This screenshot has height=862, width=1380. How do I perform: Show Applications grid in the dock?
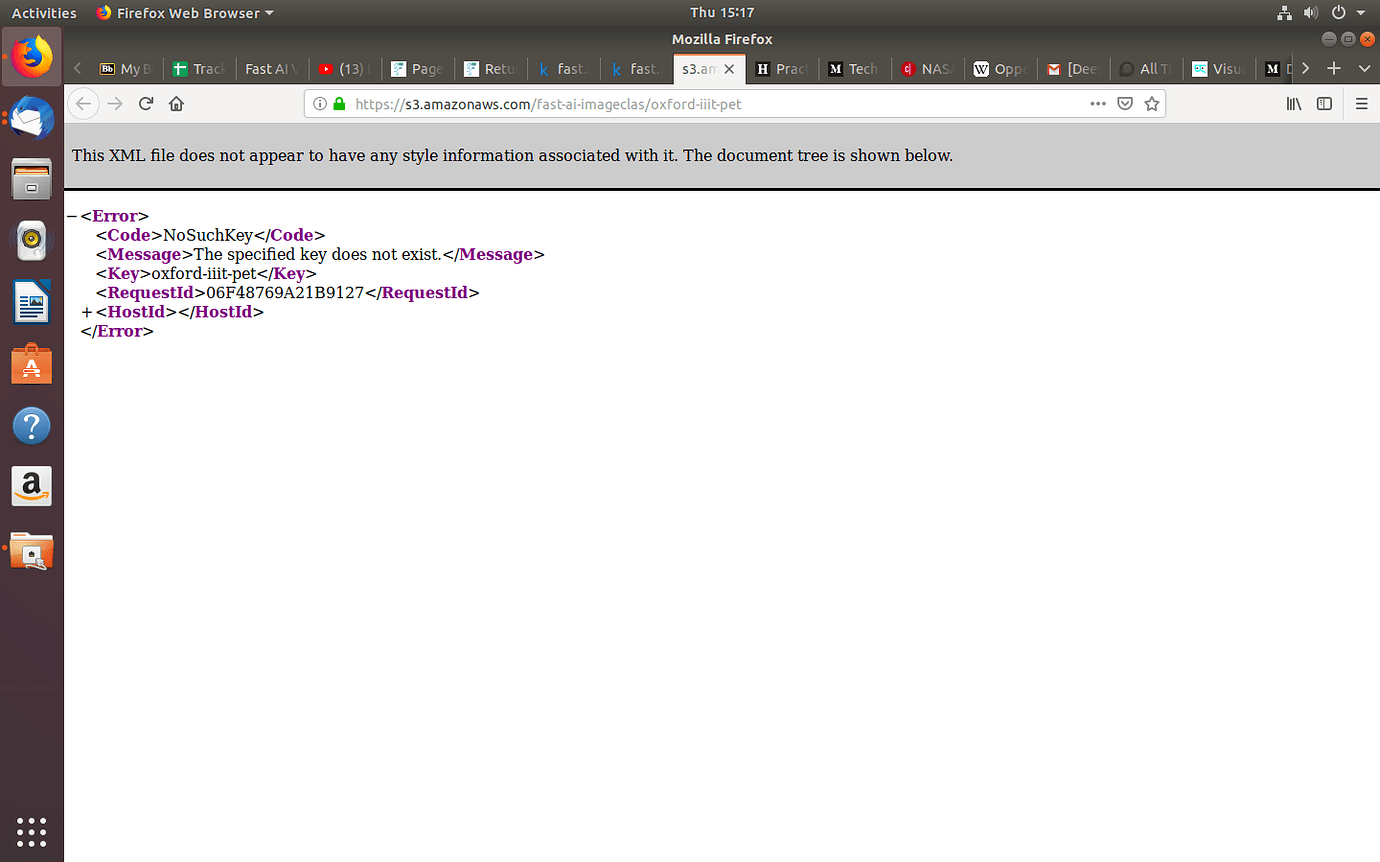[x=31, y=831]
